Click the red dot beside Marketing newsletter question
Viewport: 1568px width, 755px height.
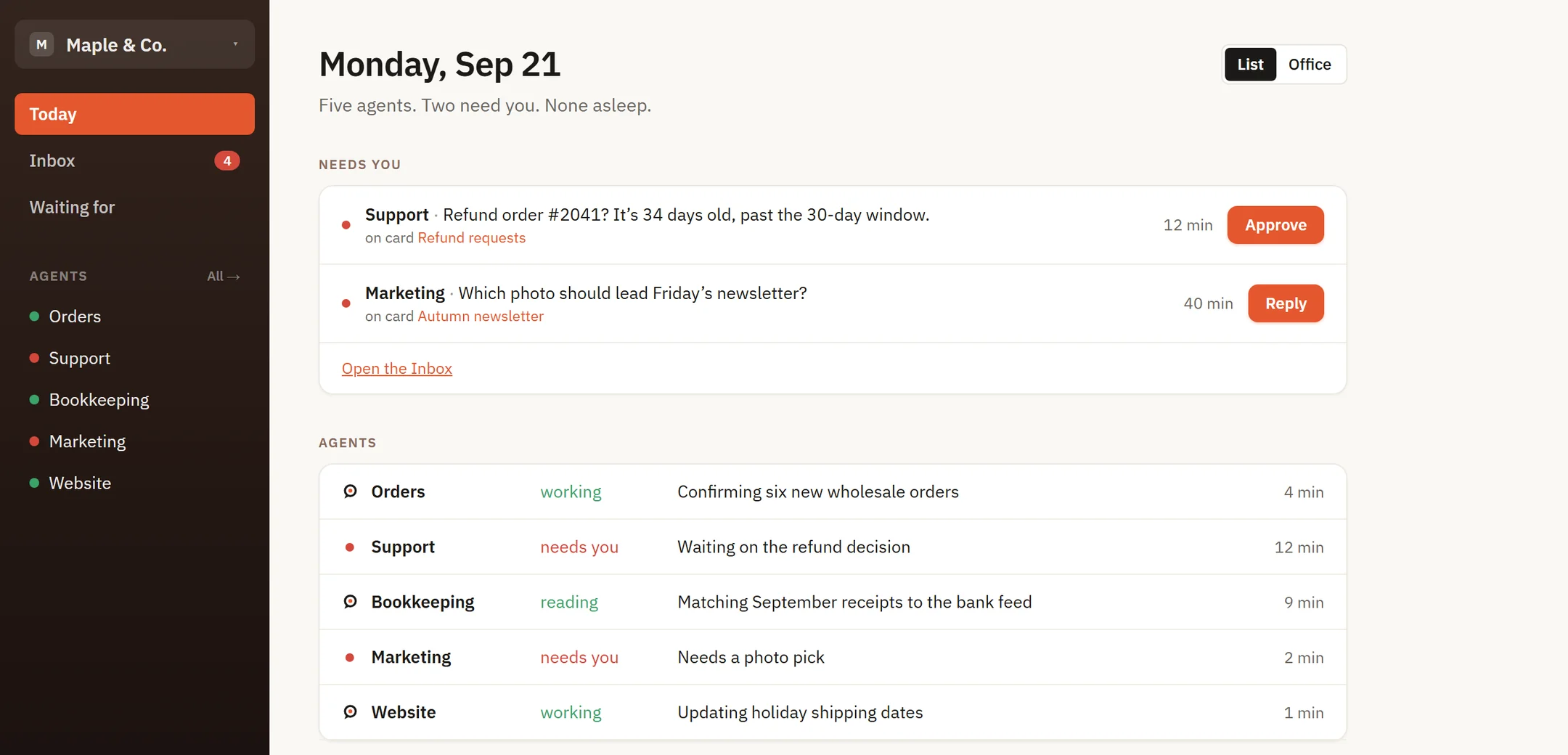[346, 303]
